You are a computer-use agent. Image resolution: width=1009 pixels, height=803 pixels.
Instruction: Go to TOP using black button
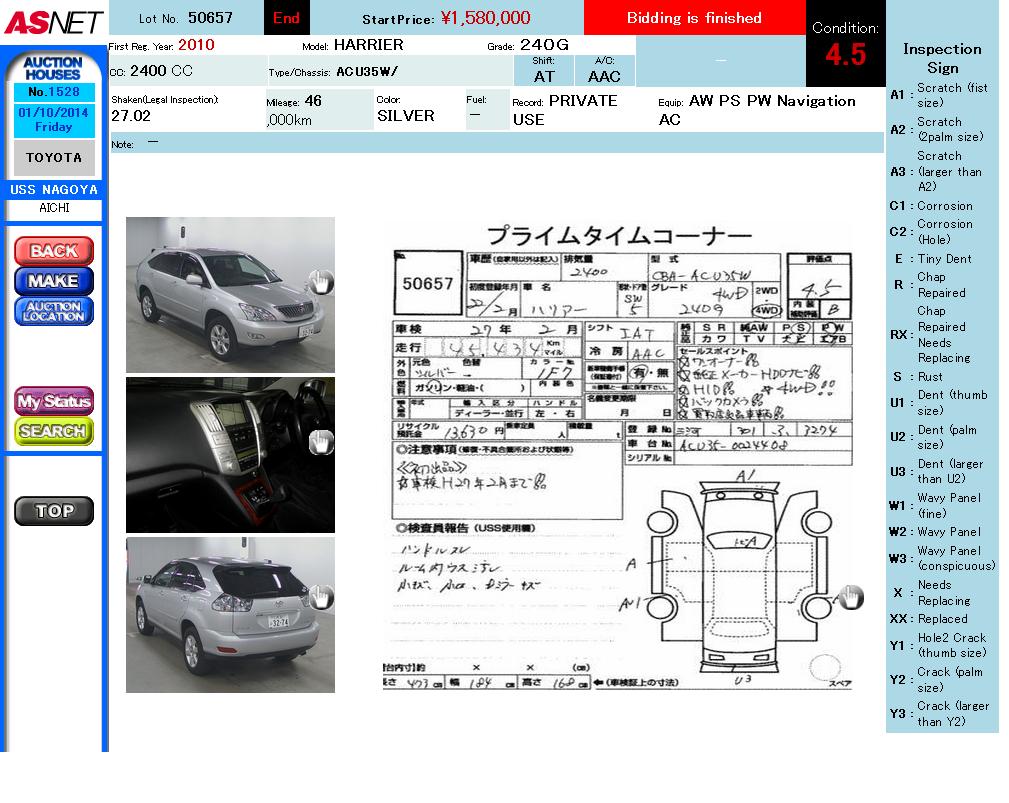coord(54,511)
